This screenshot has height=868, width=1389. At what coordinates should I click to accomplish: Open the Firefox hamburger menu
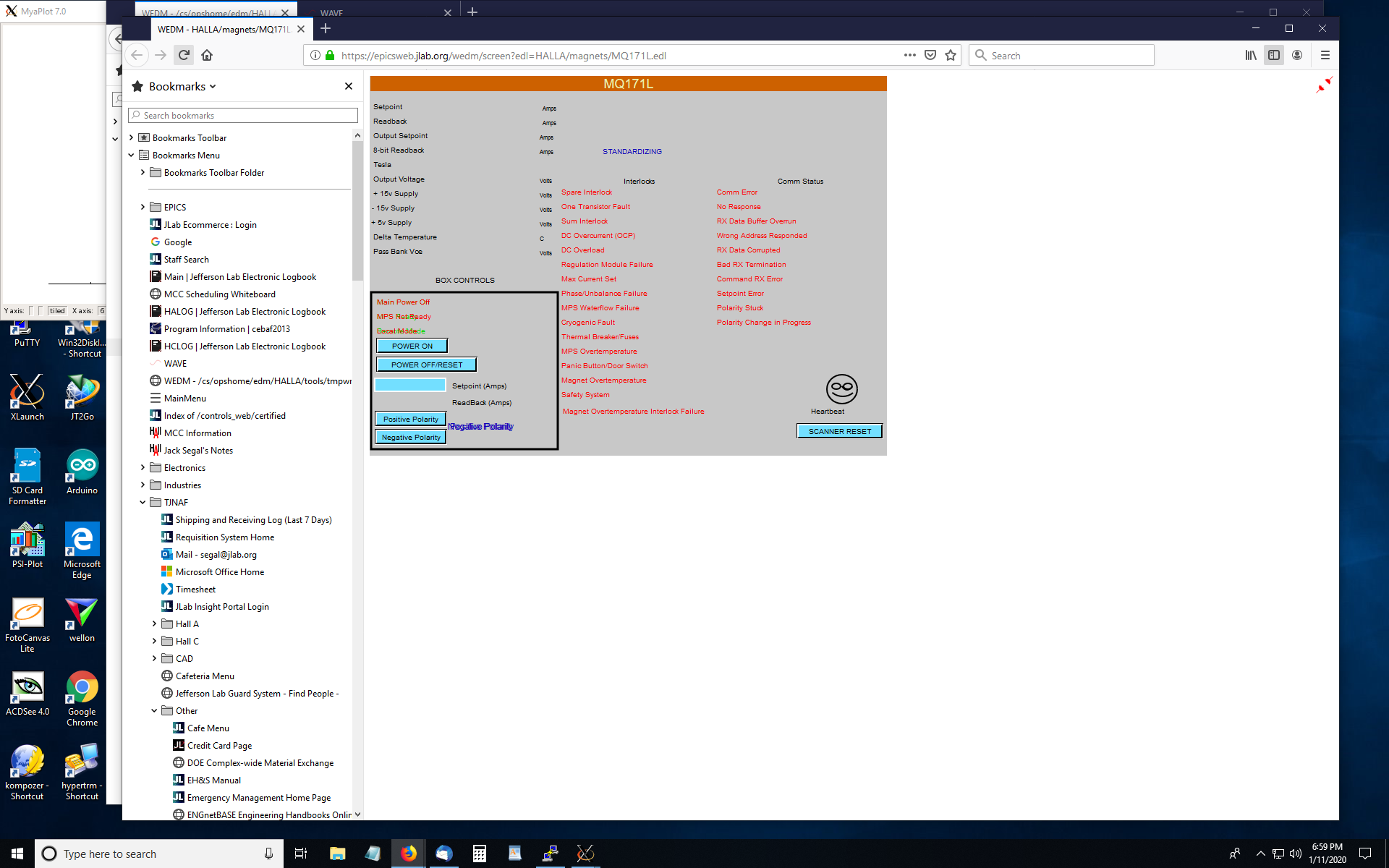tap(1325, 55)
